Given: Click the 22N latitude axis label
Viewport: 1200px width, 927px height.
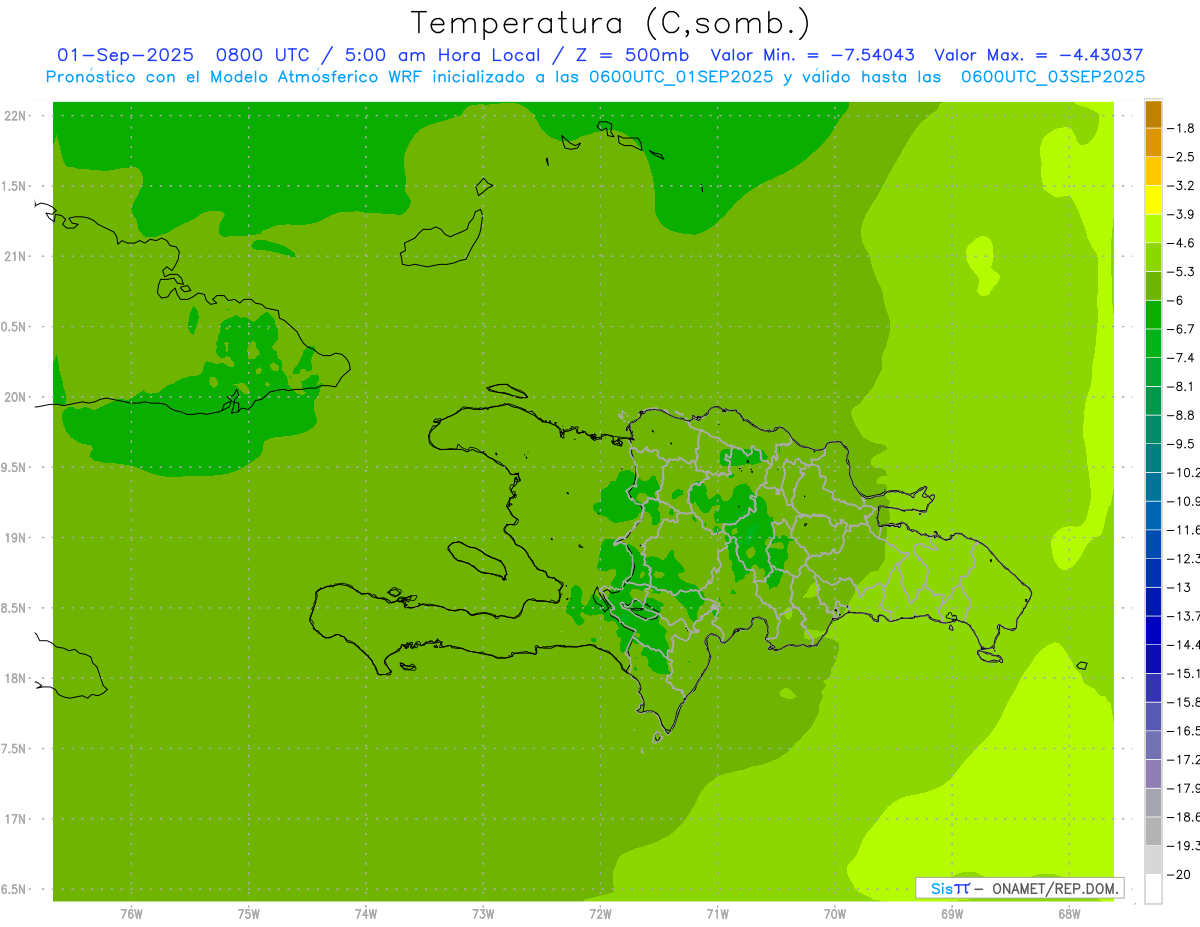Looking at the screenshot, I should (x=15, y=116).
